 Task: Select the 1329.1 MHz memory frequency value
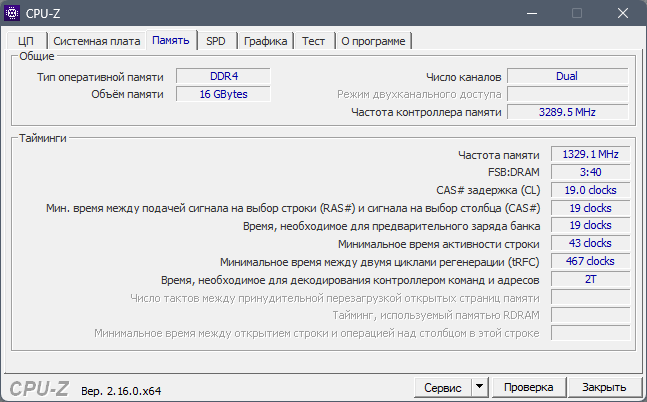tap(590, 154)
